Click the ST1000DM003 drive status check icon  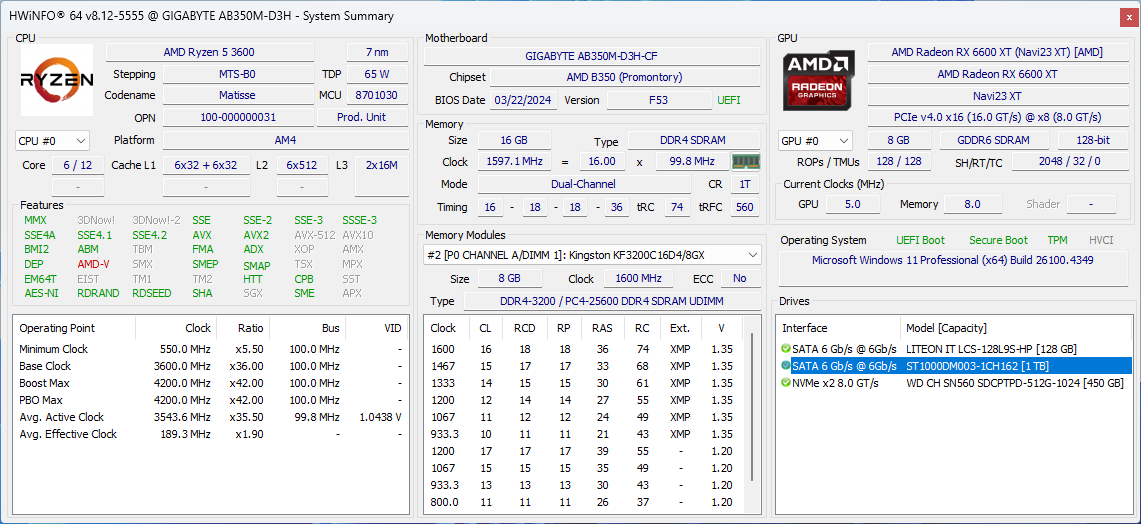(786, 366)
